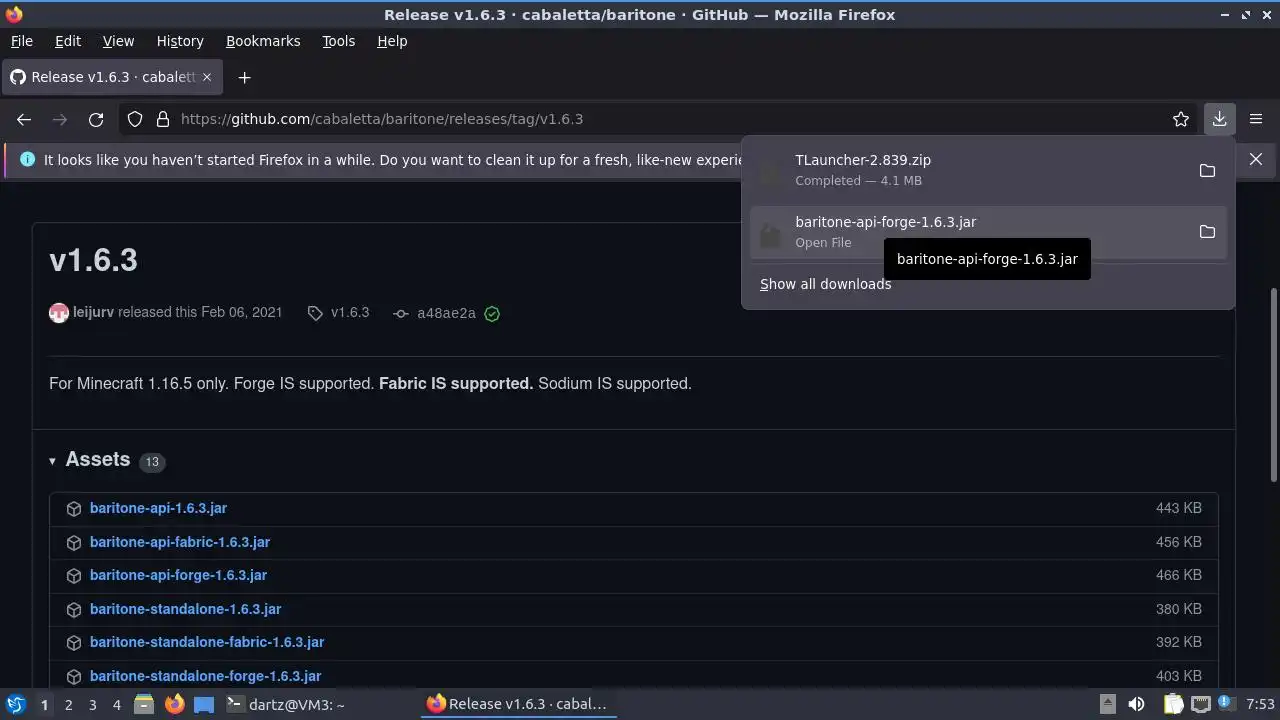Reload the current page
Viewport: 1280px width, 720px height.
point(96,119)
